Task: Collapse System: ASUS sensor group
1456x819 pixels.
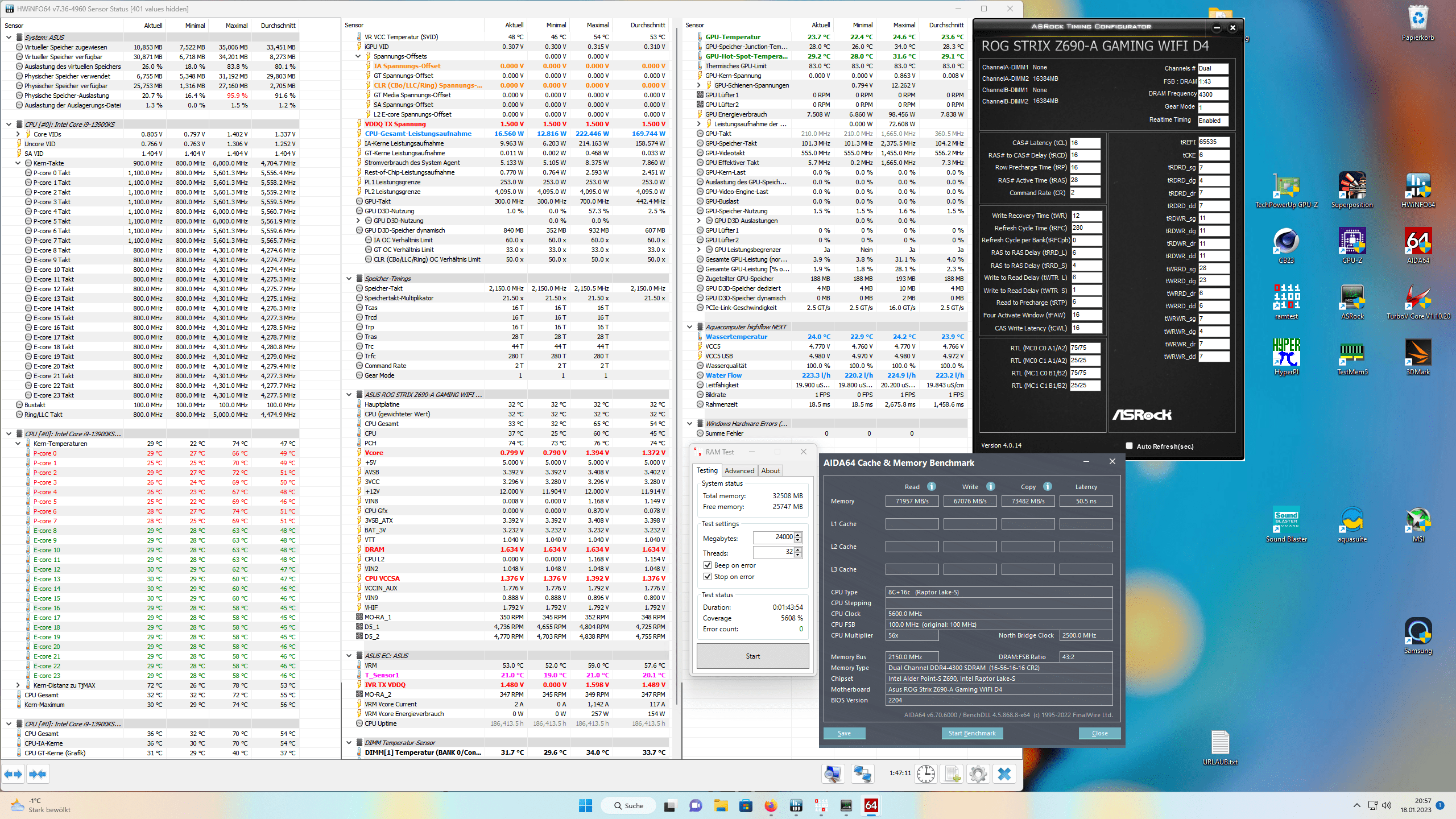Action: 9,38
